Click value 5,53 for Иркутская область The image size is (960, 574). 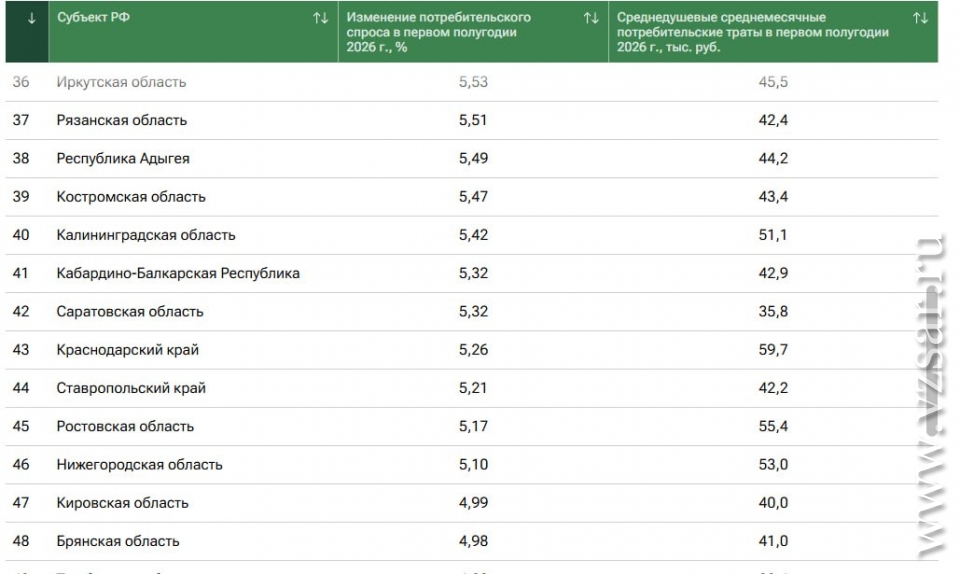[473, 82]
